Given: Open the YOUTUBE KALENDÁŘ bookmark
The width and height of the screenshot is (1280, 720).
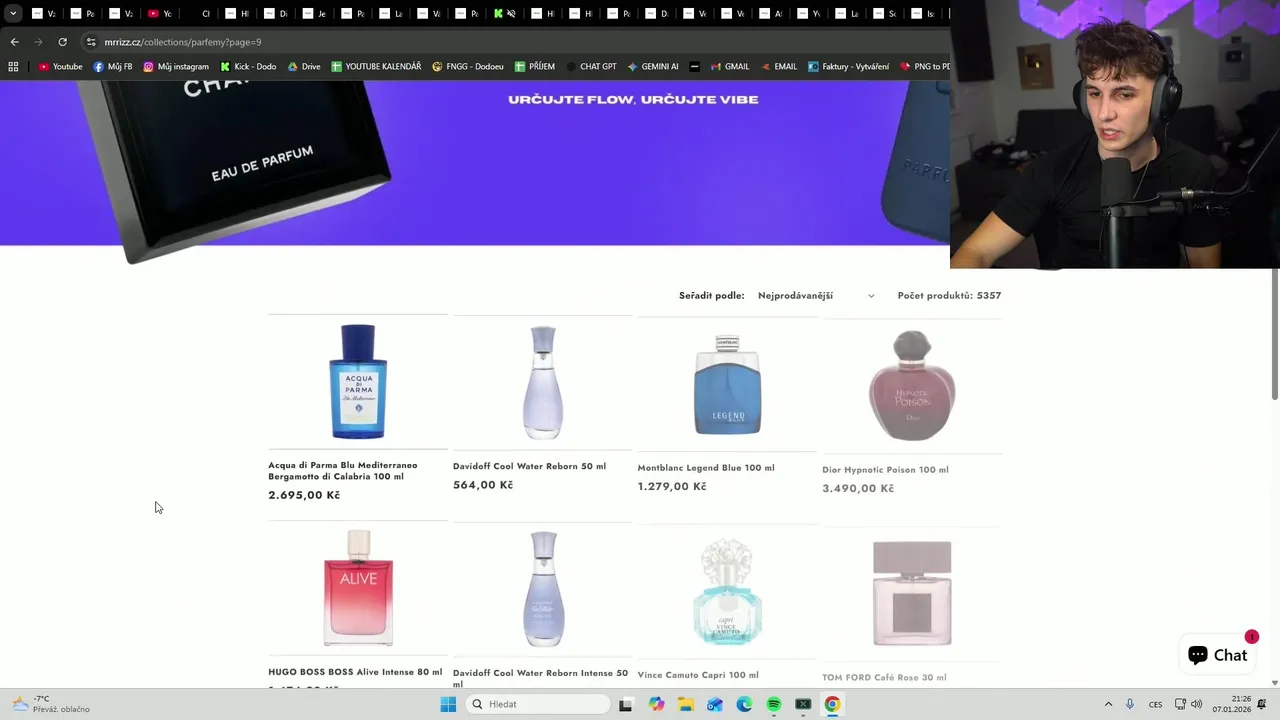Looking at the screenshot, I should (x=376, y=67).
